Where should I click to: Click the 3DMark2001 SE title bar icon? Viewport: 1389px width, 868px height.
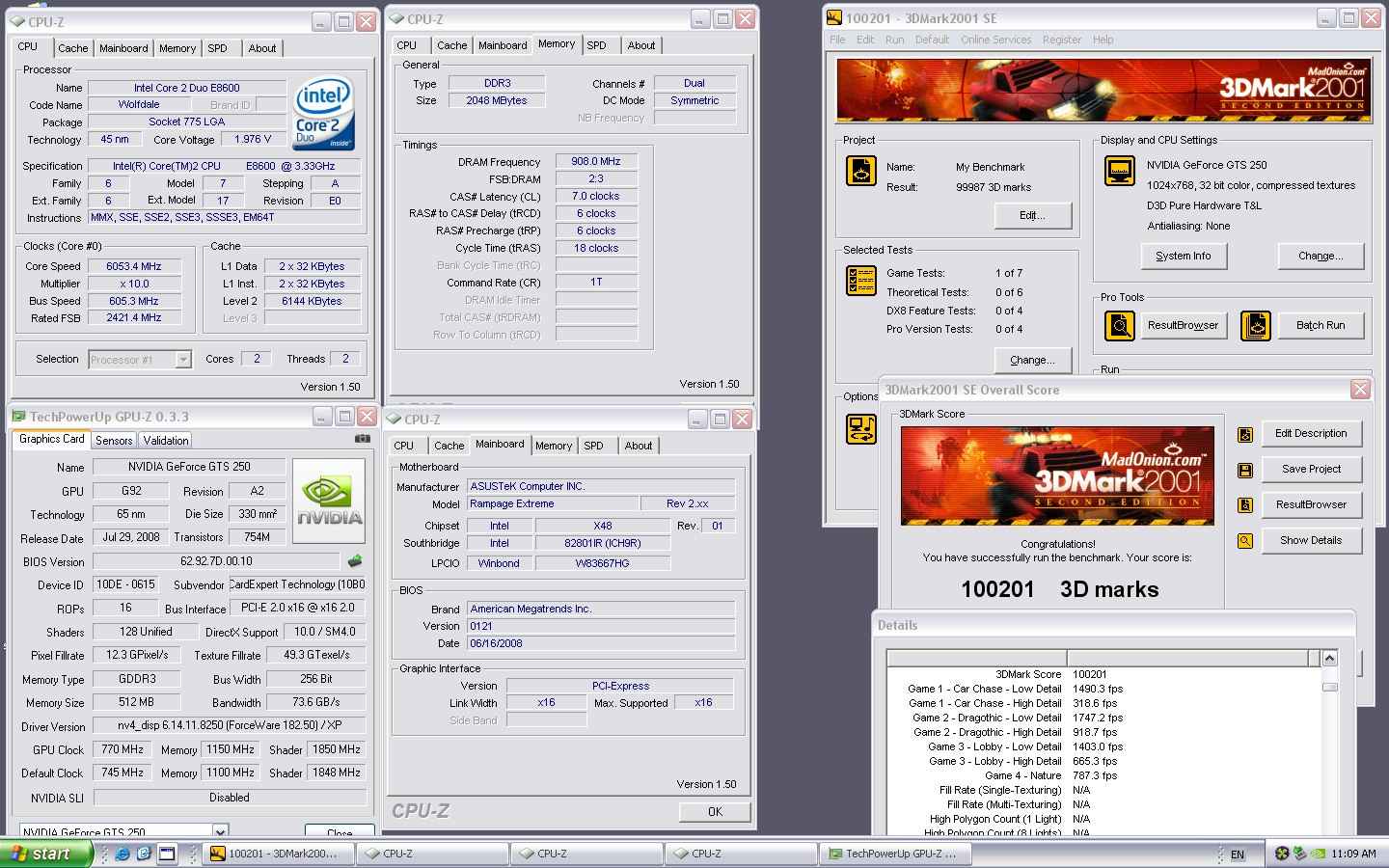tap(834, 17)
